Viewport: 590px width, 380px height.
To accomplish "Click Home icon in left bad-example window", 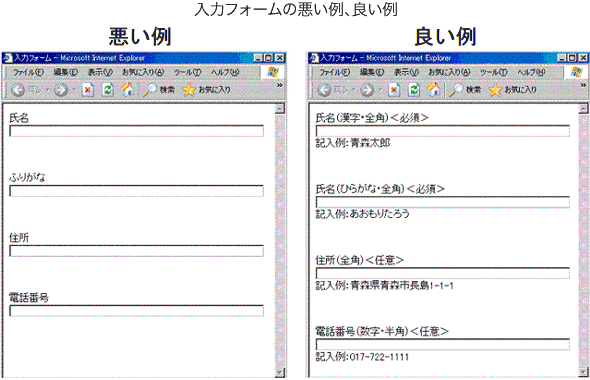I will click(x=128, y=90).
